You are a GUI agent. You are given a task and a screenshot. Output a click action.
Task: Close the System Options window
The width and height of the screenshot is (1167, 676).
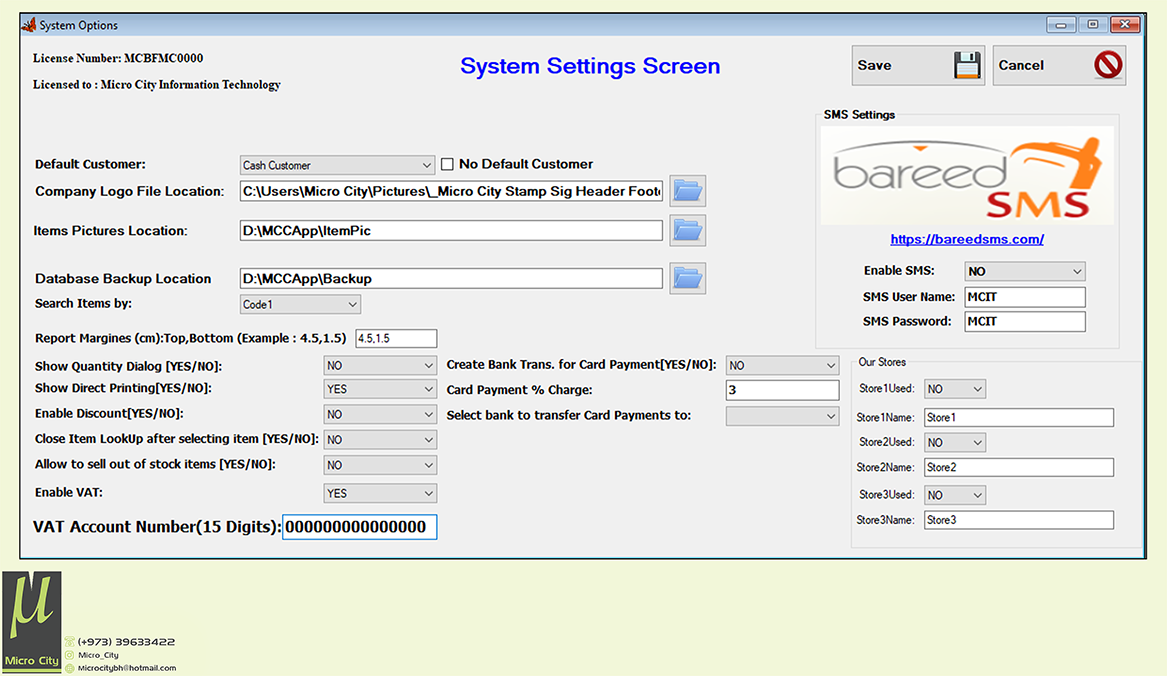click(1125, 25)
